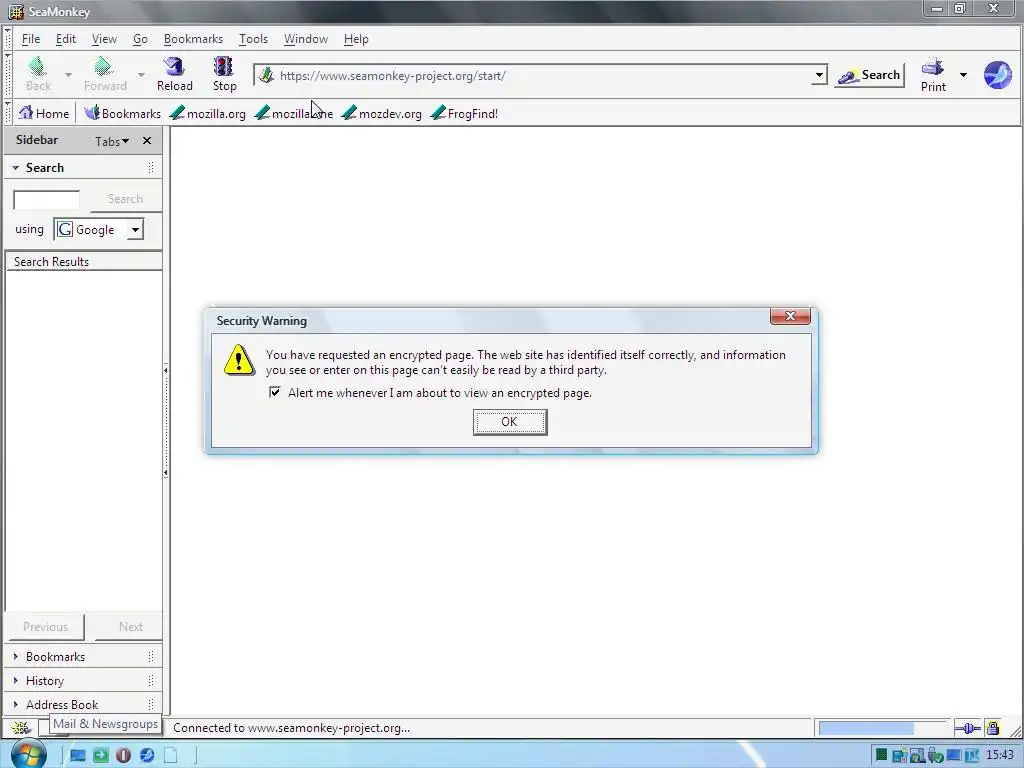This screenshot has width=1024, height=768.
Task: Open the Window menu
Action: tap(305, 39)
